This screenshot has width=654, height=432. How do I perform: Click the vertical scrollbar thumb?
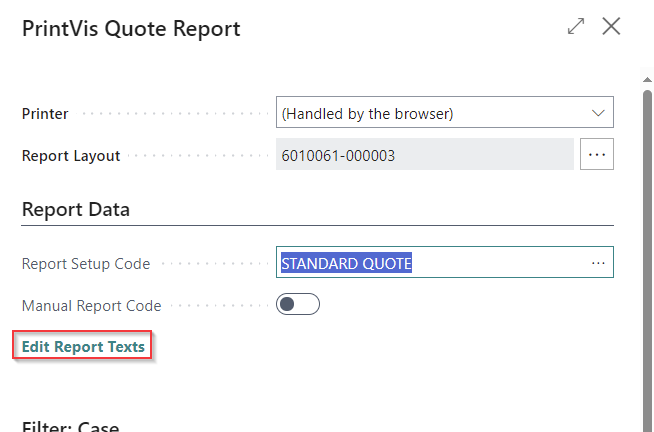tap(646, 250)
